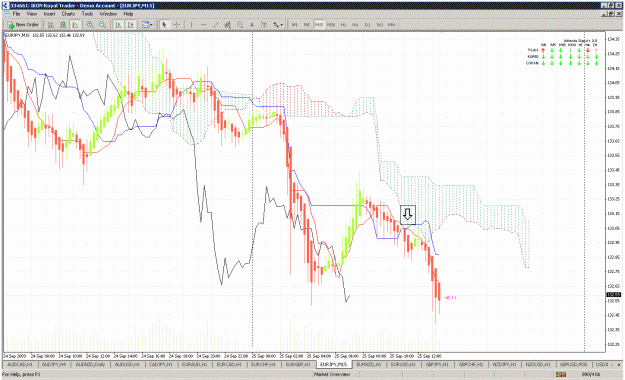625x380 pixels.
Task: Open the Help menu
Action: tap(128, 14)
